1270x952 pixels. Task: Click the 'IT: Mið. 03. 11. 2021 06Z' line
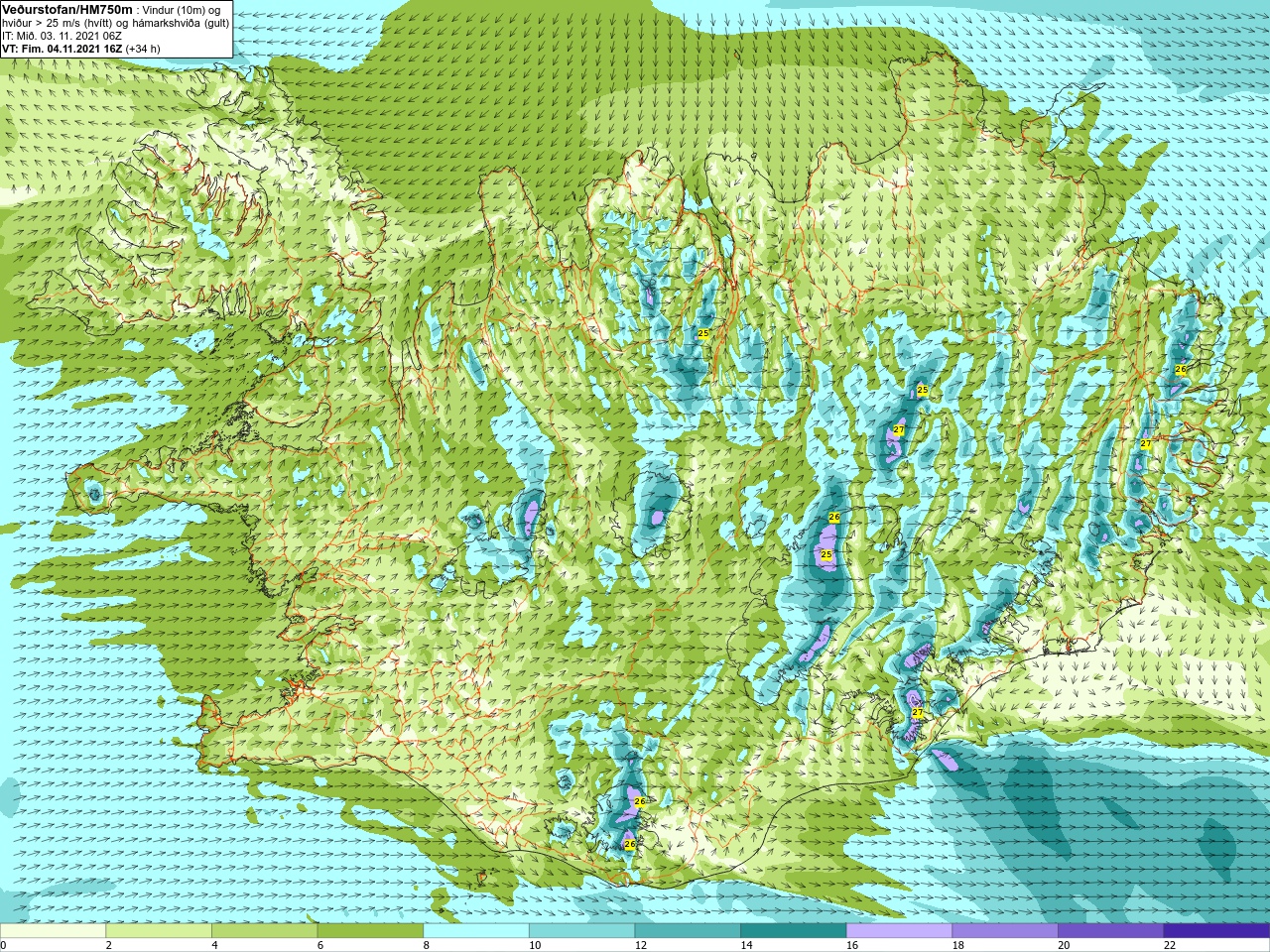(x=62, y=36)
